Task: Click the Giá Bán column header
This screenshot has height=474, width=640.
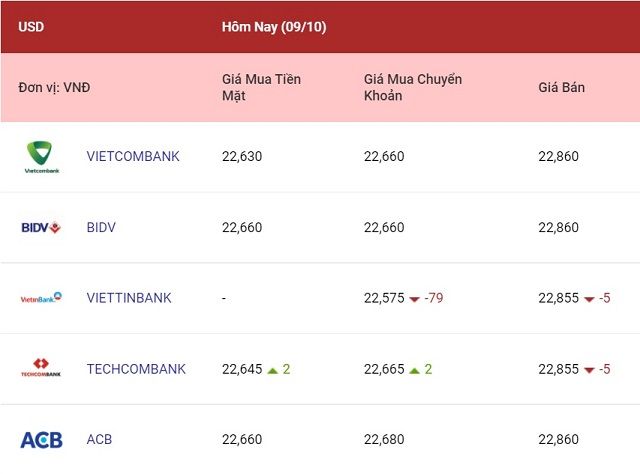Action: [x=562, y=87]
